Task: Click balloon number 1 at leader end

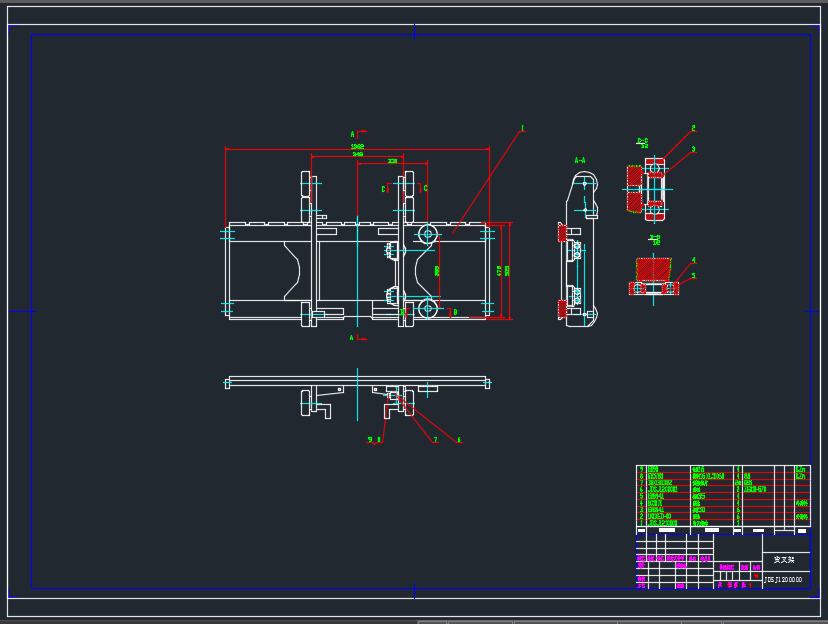Action: point(522,128)
